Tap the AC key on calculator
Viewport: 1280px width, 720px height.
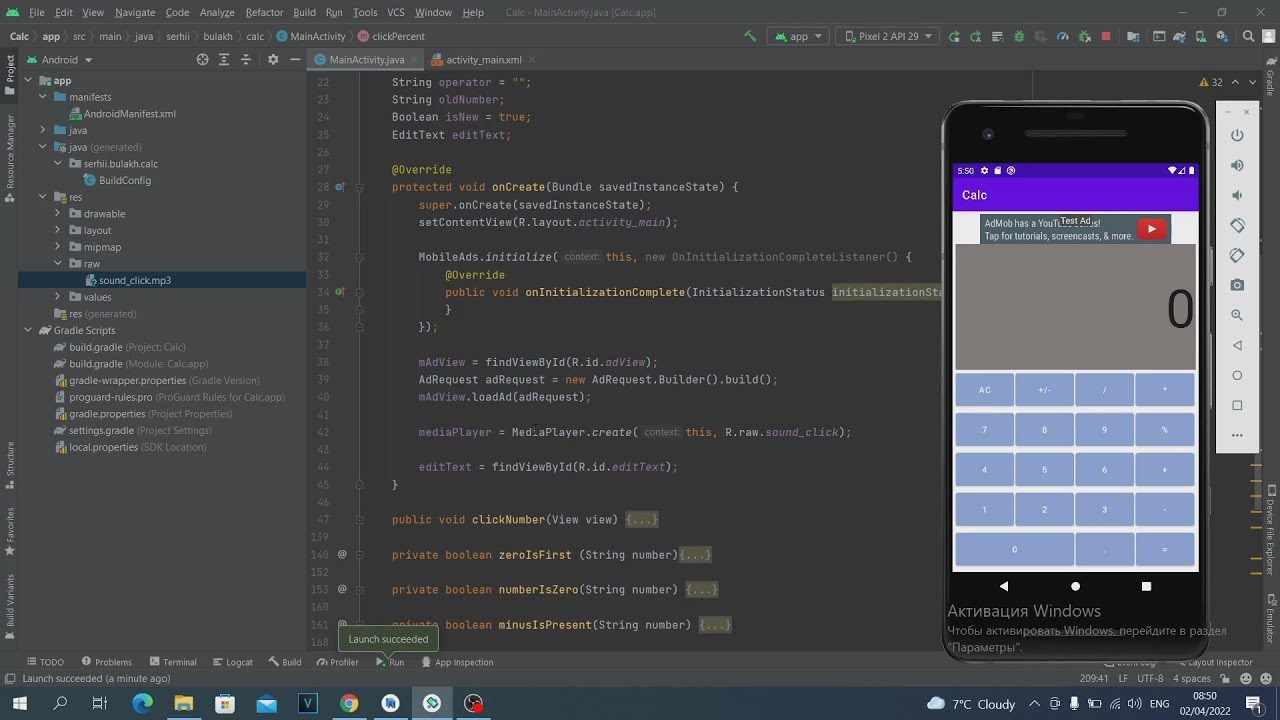pos(984,390)
